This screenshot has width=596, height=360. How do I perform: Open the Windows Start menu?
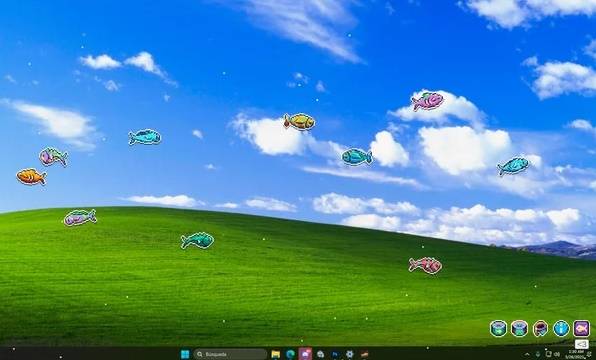(x=185, y=354)
